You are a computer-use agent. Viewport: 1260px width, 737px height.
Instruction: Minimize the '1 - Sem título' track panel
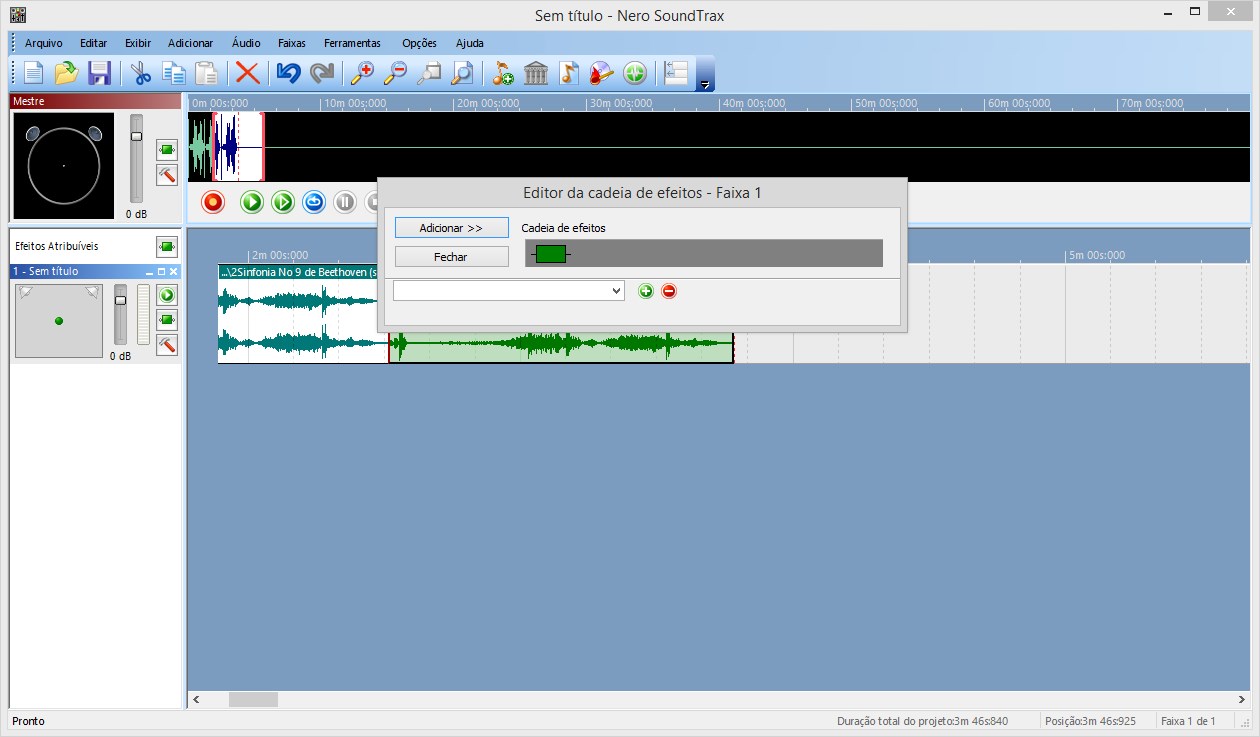(150, 272)
